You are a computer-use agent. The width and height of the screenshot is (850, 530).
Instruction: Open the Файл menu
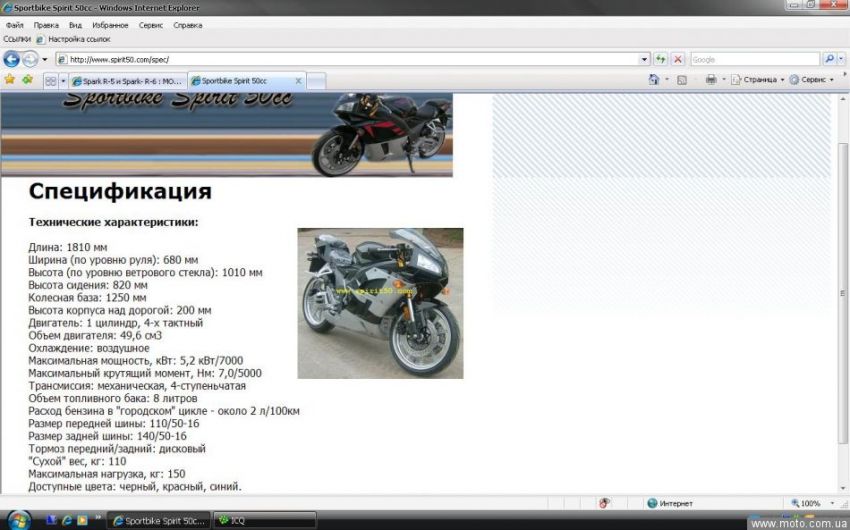click(x=15, y=25)
